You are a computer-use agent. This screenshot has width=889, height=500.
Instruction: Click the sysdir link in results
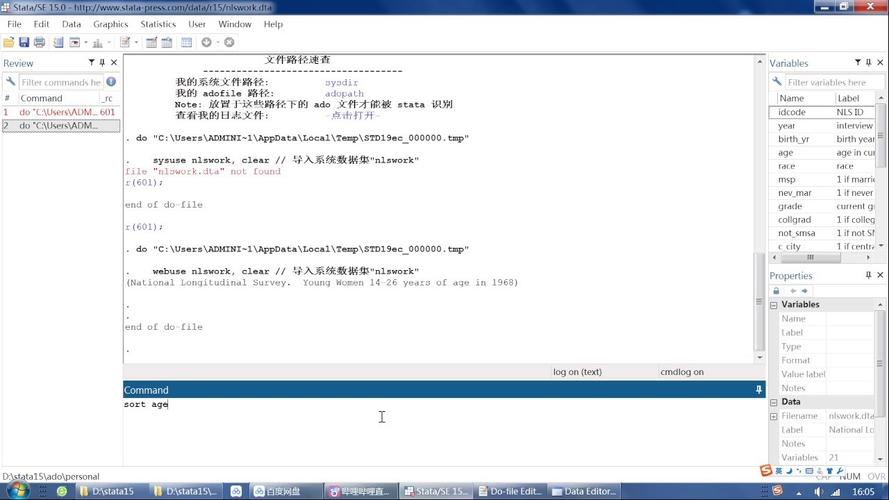[341, 82]
